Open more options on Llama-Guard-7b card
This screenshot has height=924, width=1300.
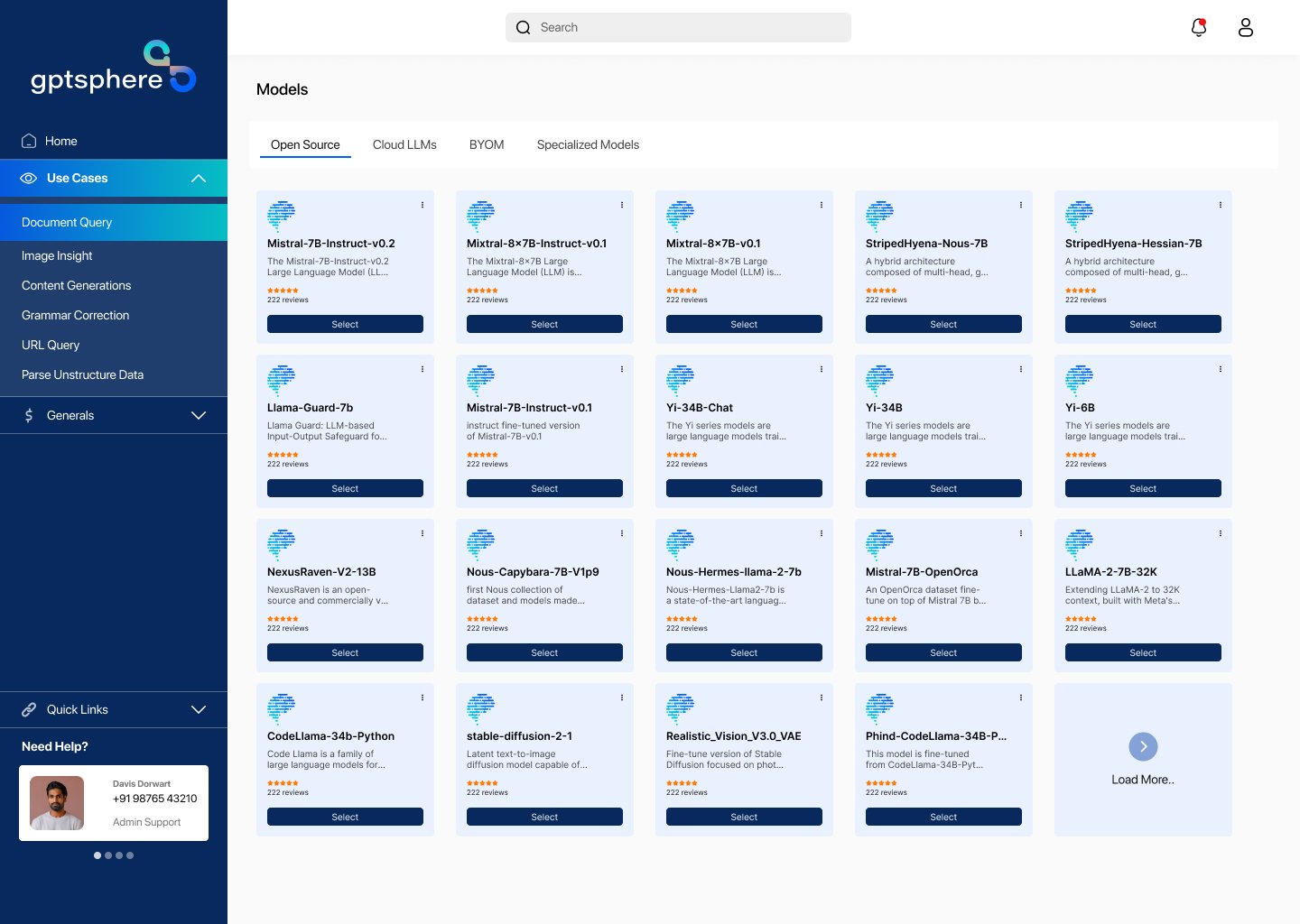[422, 369]
